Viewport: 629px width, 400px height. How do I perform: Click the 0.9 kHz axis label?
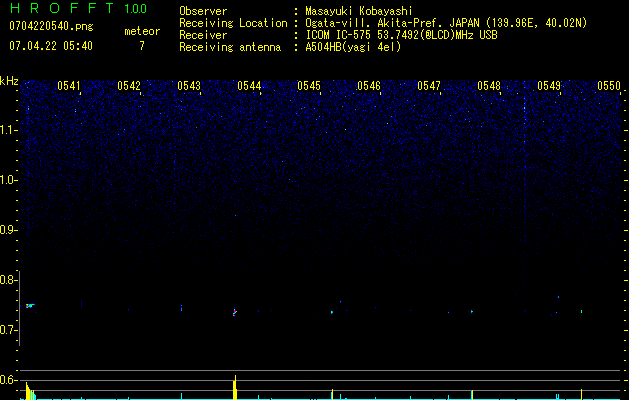pos(9,230)
